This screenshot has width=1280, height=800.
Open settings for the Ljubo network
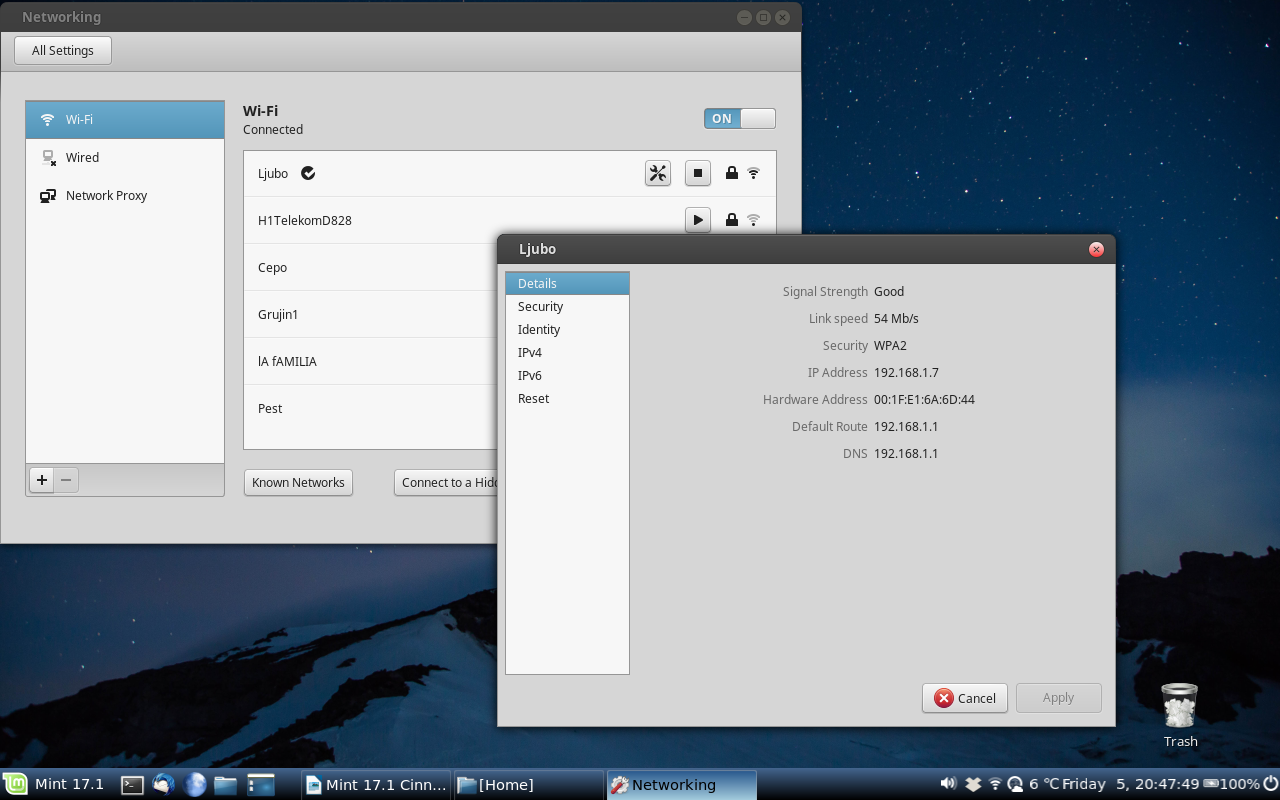tap(657, 173)
